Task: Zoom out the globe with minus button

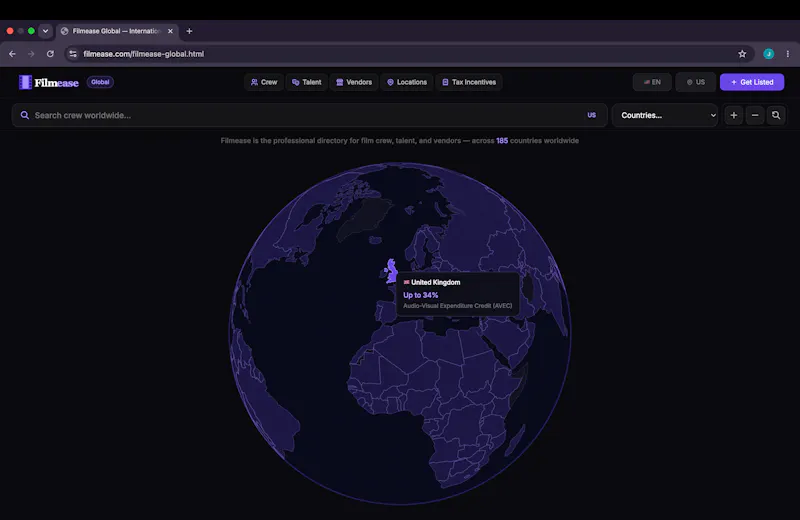Action: [x=755, y=115]
